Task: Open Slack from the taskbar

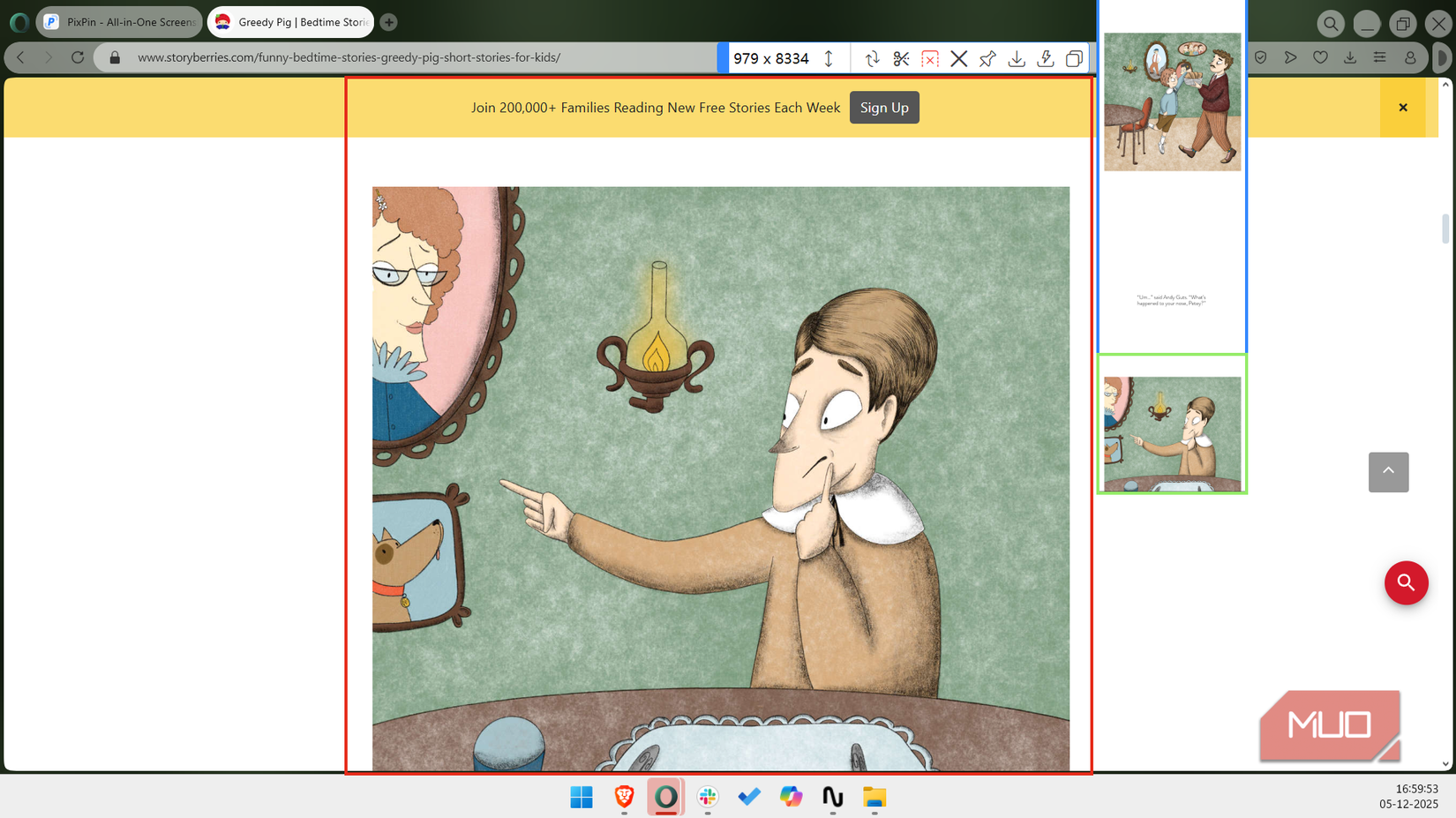Action: click(x=708, y=797)
